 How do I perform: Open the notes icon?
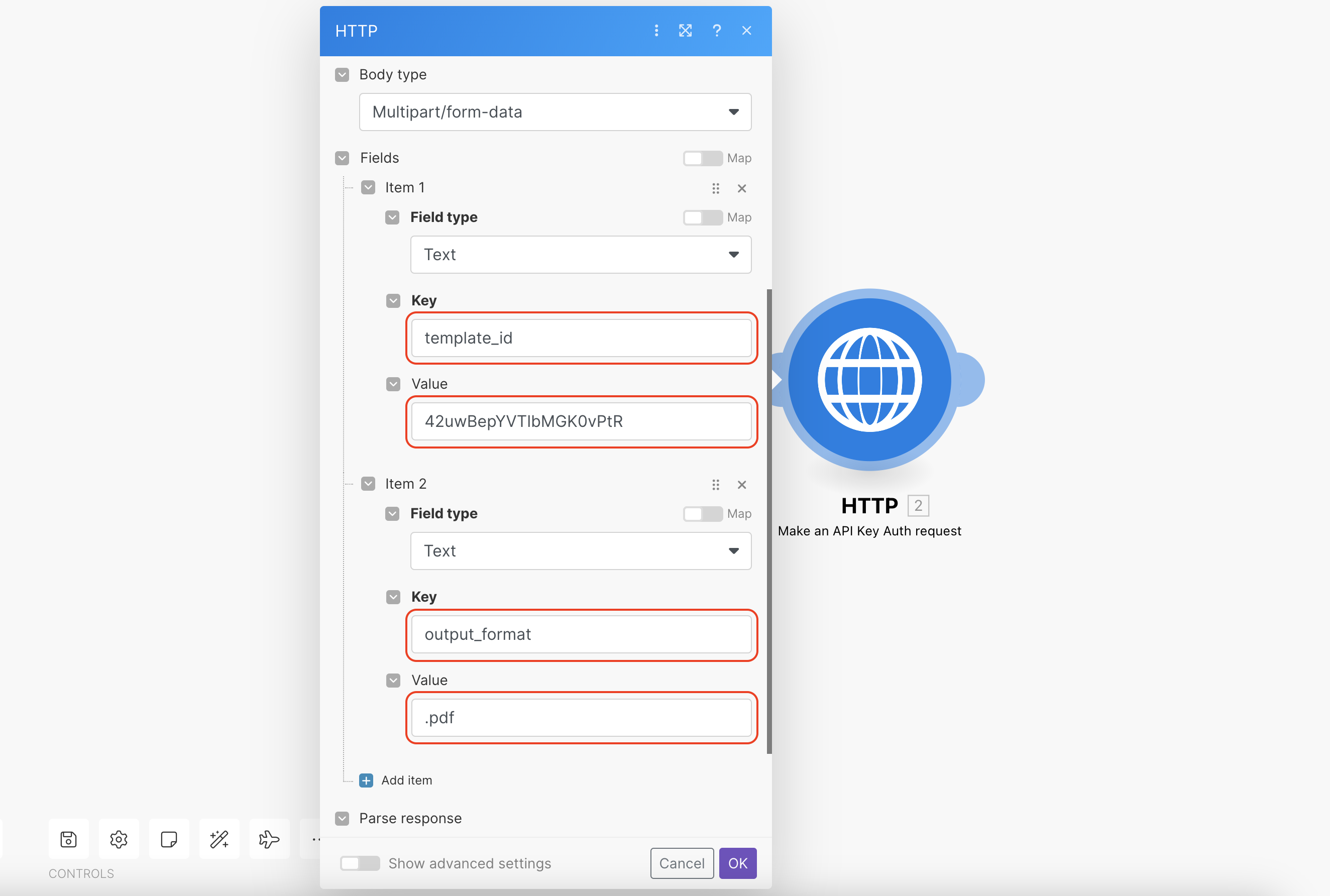pos(169,839)
